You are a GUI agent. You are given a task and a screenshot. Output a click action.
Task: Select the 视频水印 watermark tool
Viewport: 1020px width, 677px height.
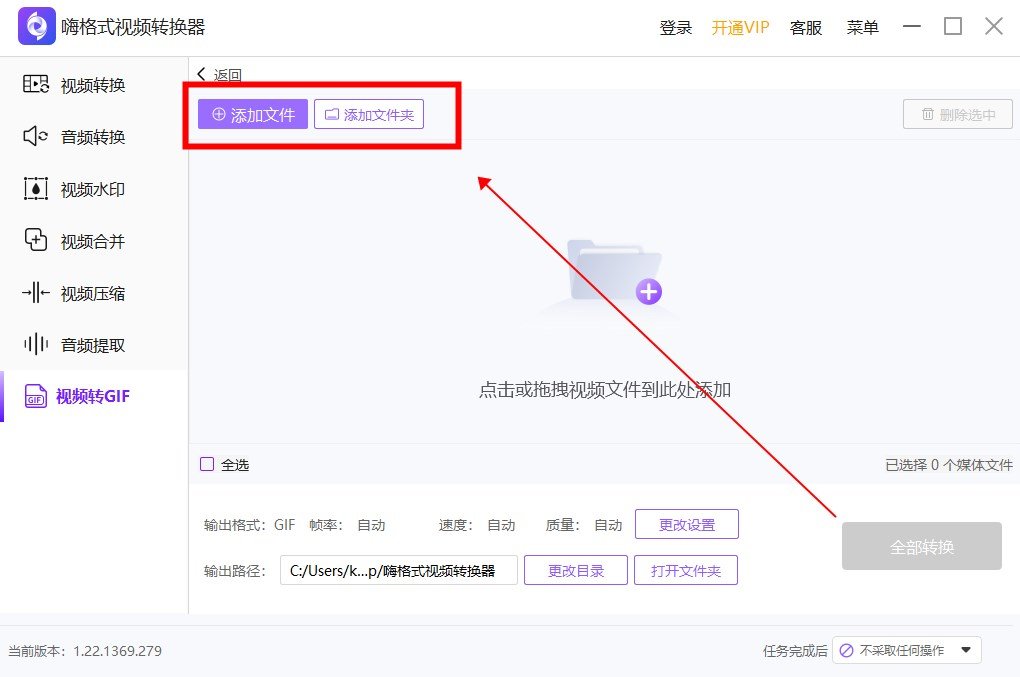[85, 189]
